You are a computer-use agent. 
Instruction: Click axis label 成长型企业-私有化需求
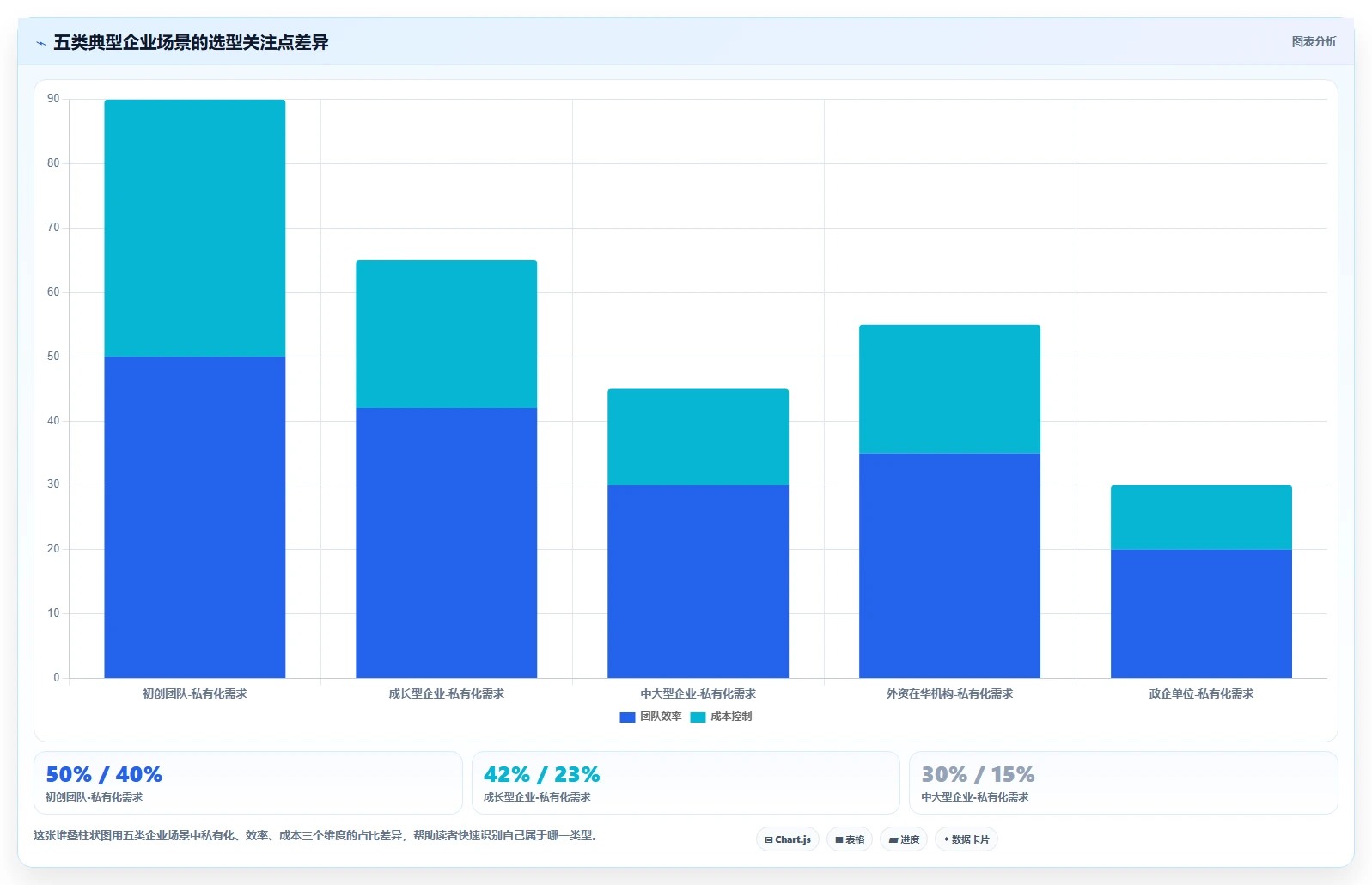[447, 693]
